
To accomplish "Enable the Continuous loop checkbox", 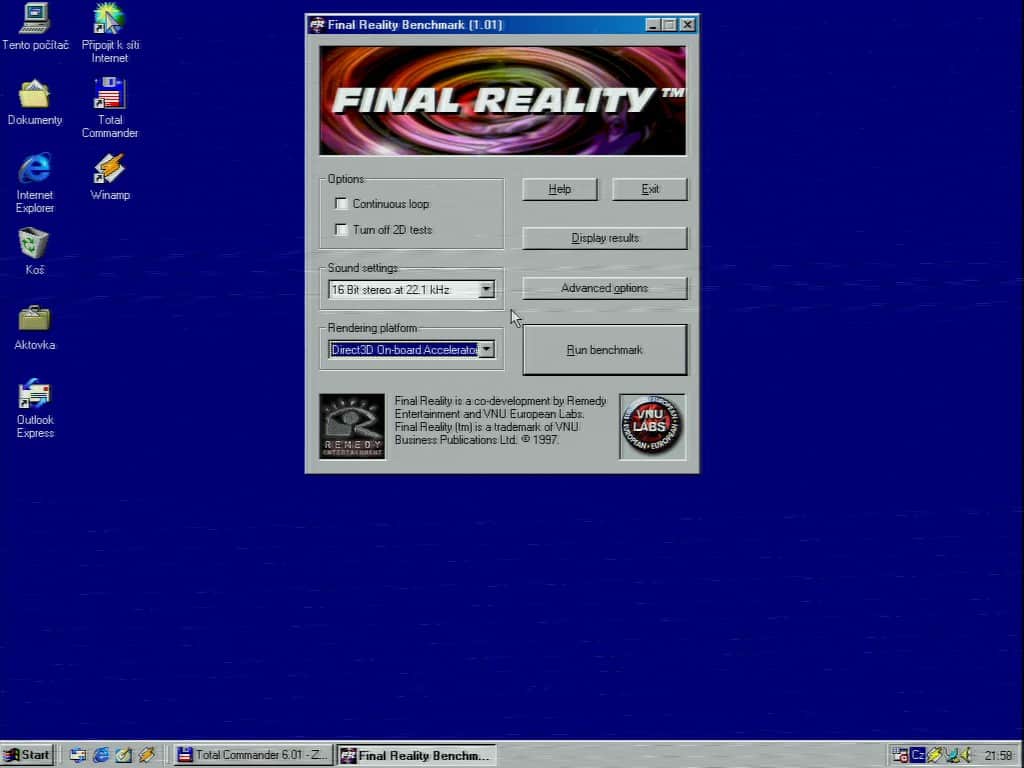I will 341,204.
